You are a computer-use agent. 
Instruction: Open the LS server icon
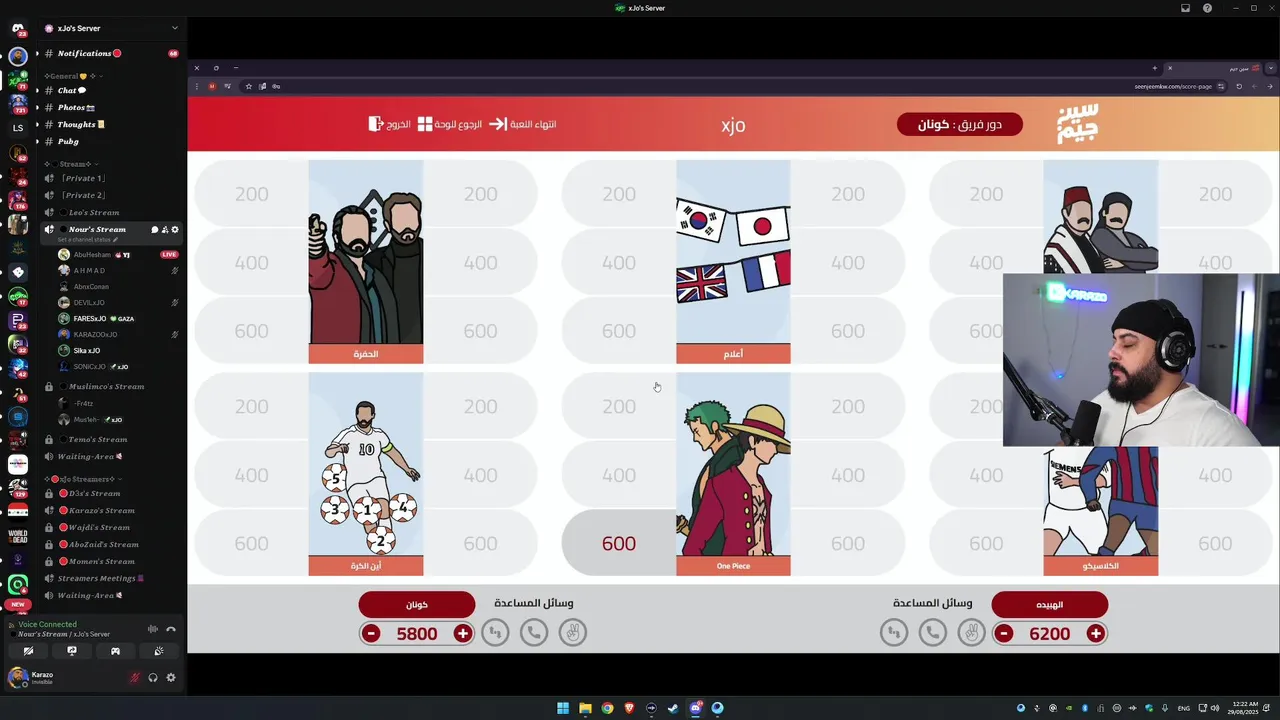(x=18, y=128)
